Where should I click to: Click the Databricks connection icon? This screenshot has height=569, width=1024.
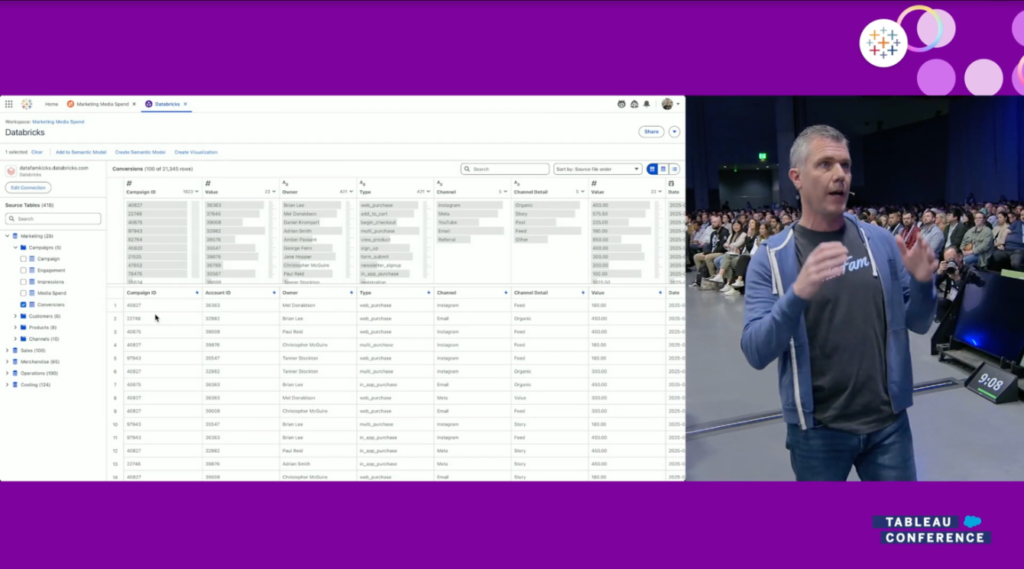pos(10,171)
